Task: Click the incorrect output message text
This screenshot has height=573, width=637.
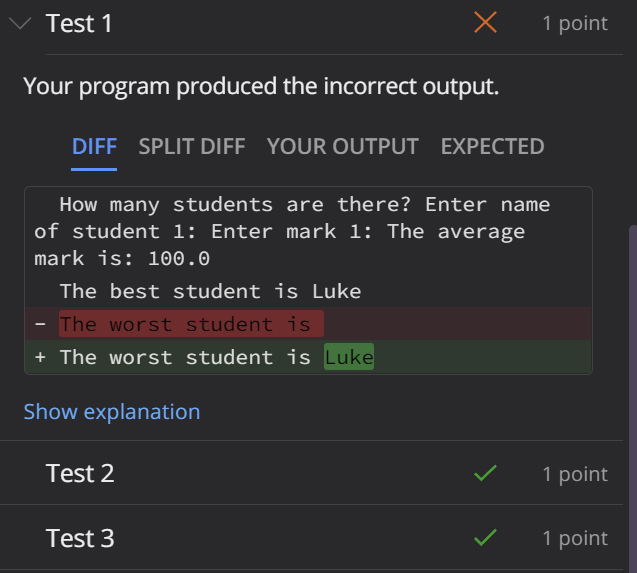Action: [x=261, y=86]
